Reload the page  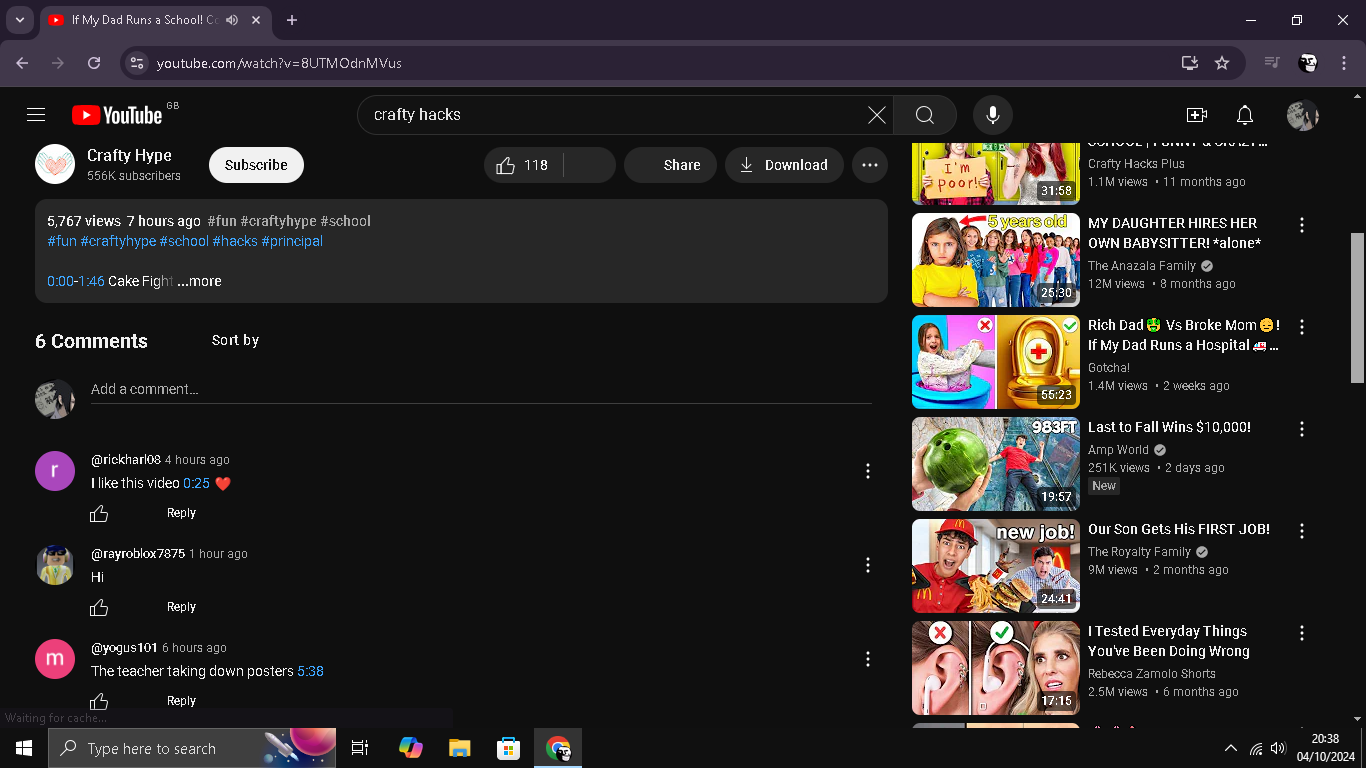click(94, 63)
